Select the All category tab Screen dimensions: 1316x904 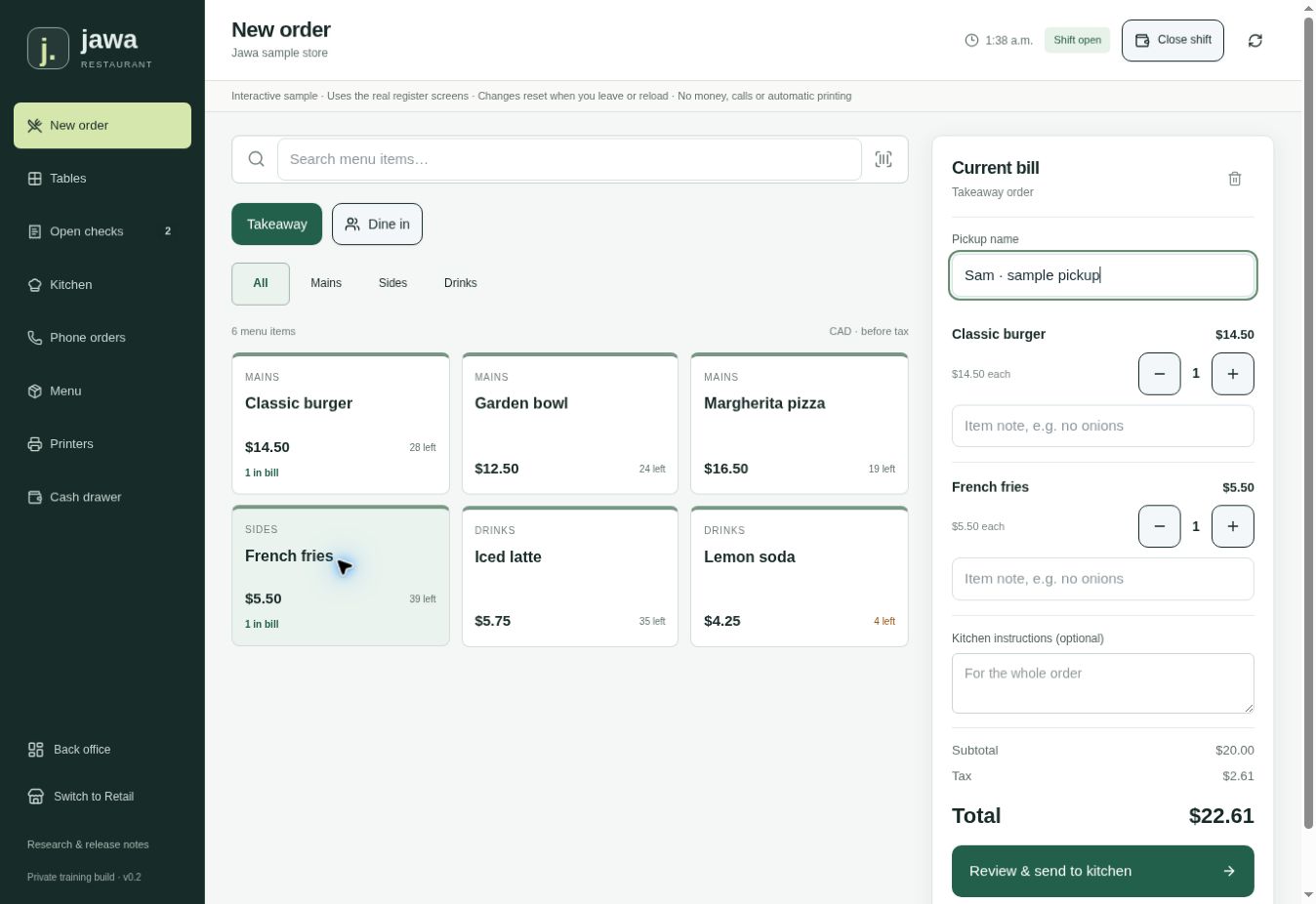(261, 283)
